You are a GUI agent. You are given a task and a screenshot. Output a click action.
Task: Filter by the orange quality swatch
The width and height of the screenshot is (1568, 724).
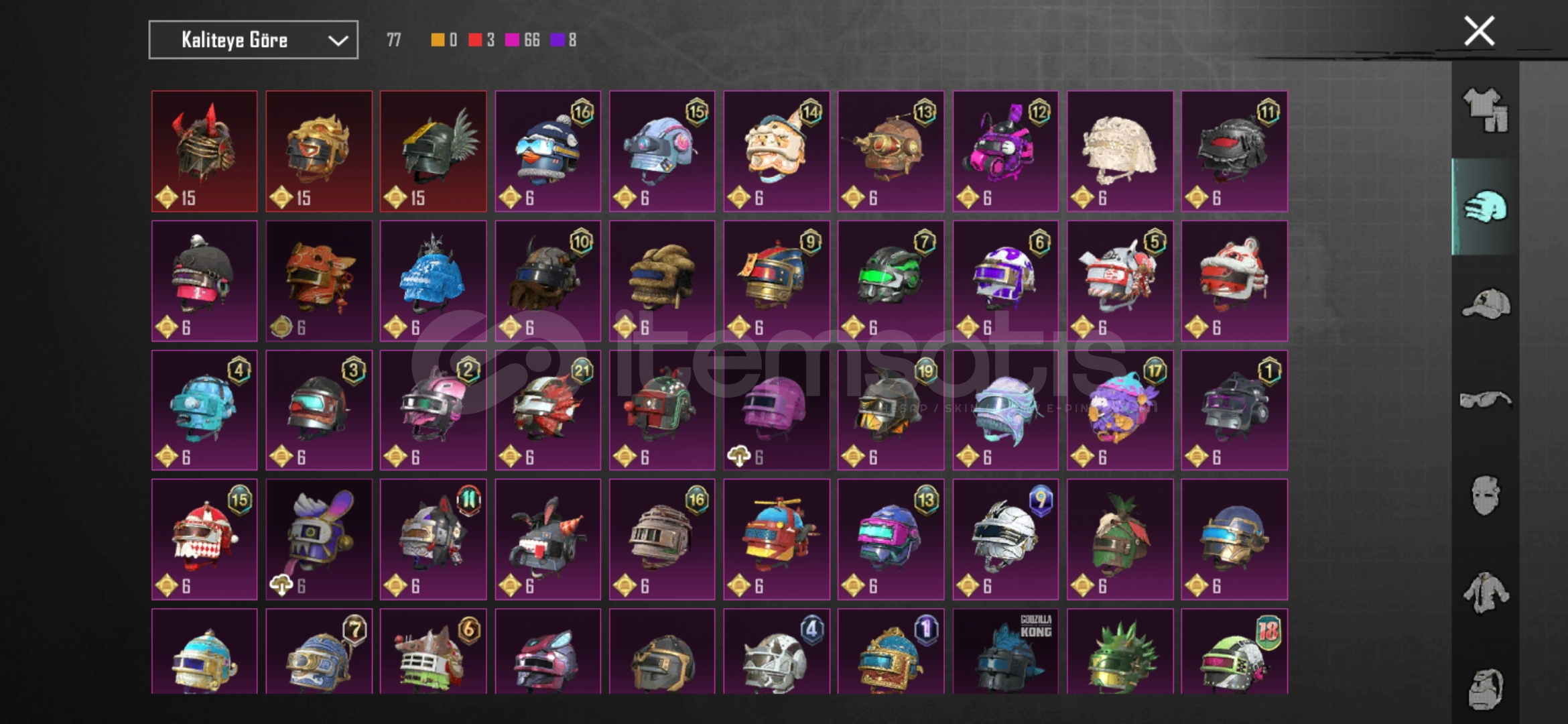point(444,40)
